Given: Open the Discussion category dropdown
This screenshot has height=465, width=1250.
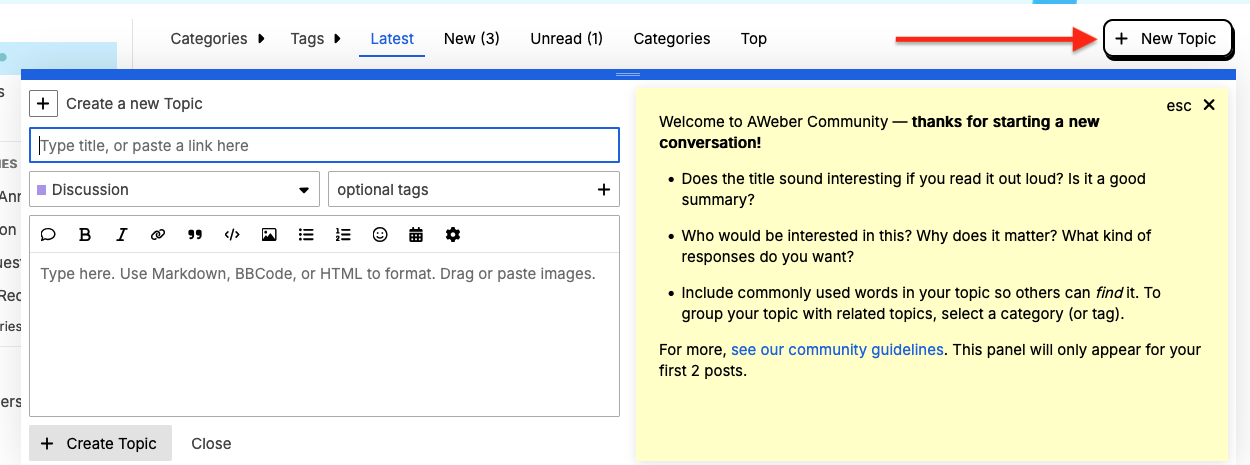Looking at the screenshot, I should (174, 190).
